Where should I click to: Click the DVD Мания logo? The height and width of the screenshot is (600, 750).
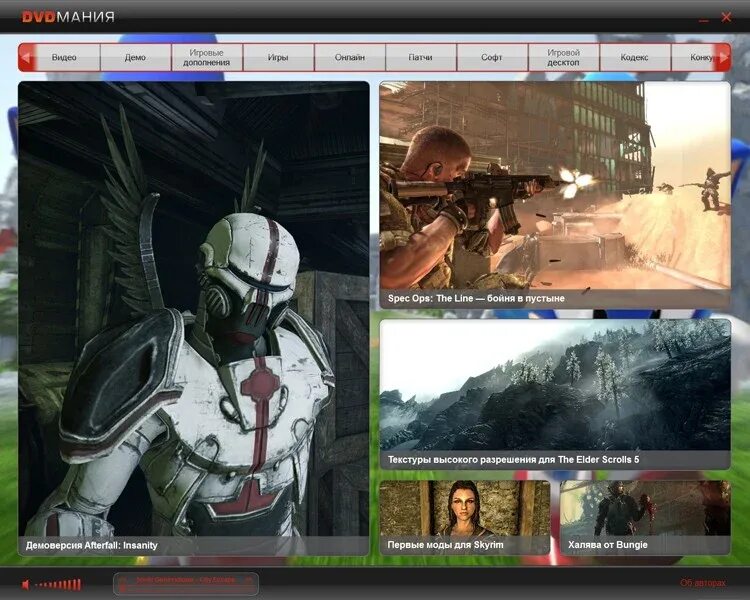point(68,17)
